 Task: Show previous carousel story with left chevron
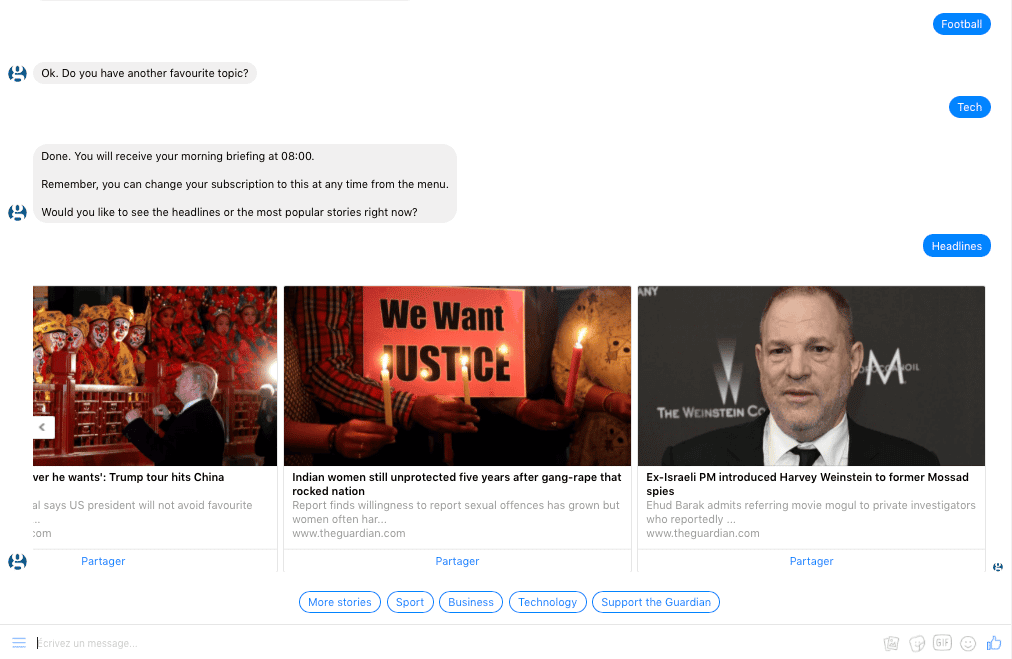click(x=42, y=427)
